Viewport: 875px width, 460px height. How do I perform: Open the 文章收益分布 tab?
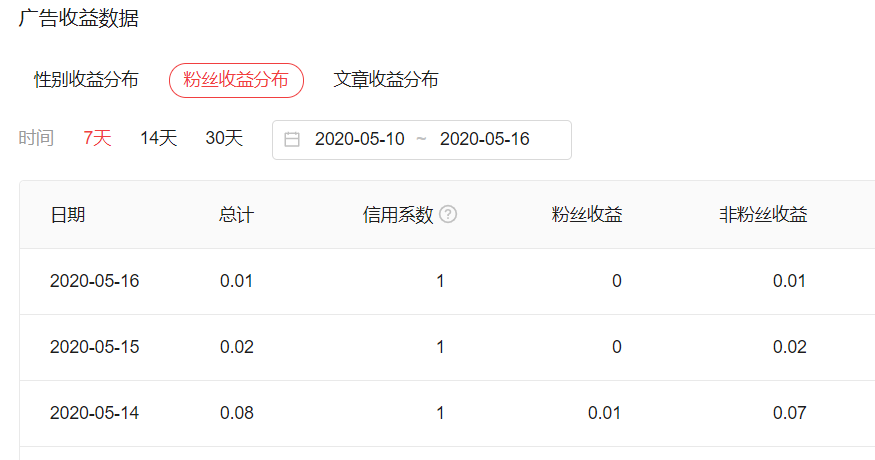coord(385,80)
